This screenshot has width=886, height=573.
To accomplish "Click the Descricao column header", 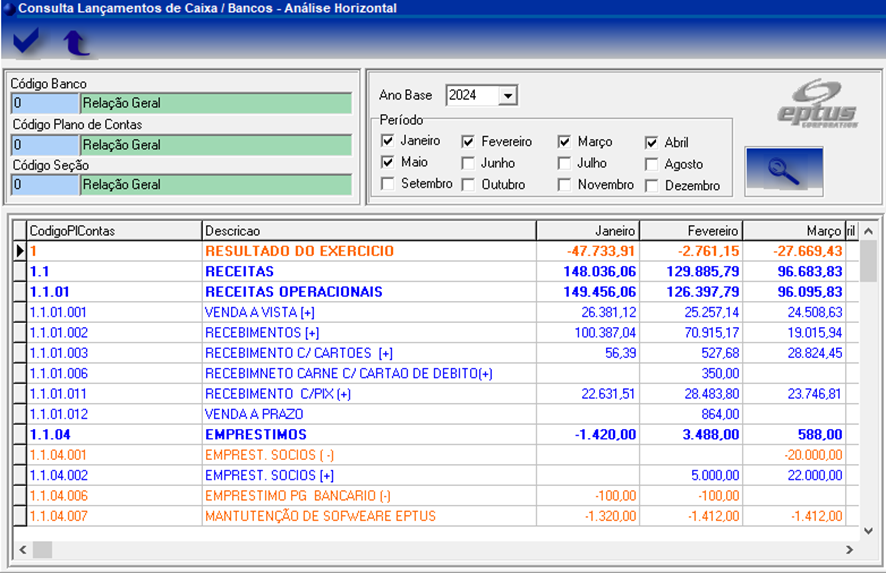I will 368,231.
